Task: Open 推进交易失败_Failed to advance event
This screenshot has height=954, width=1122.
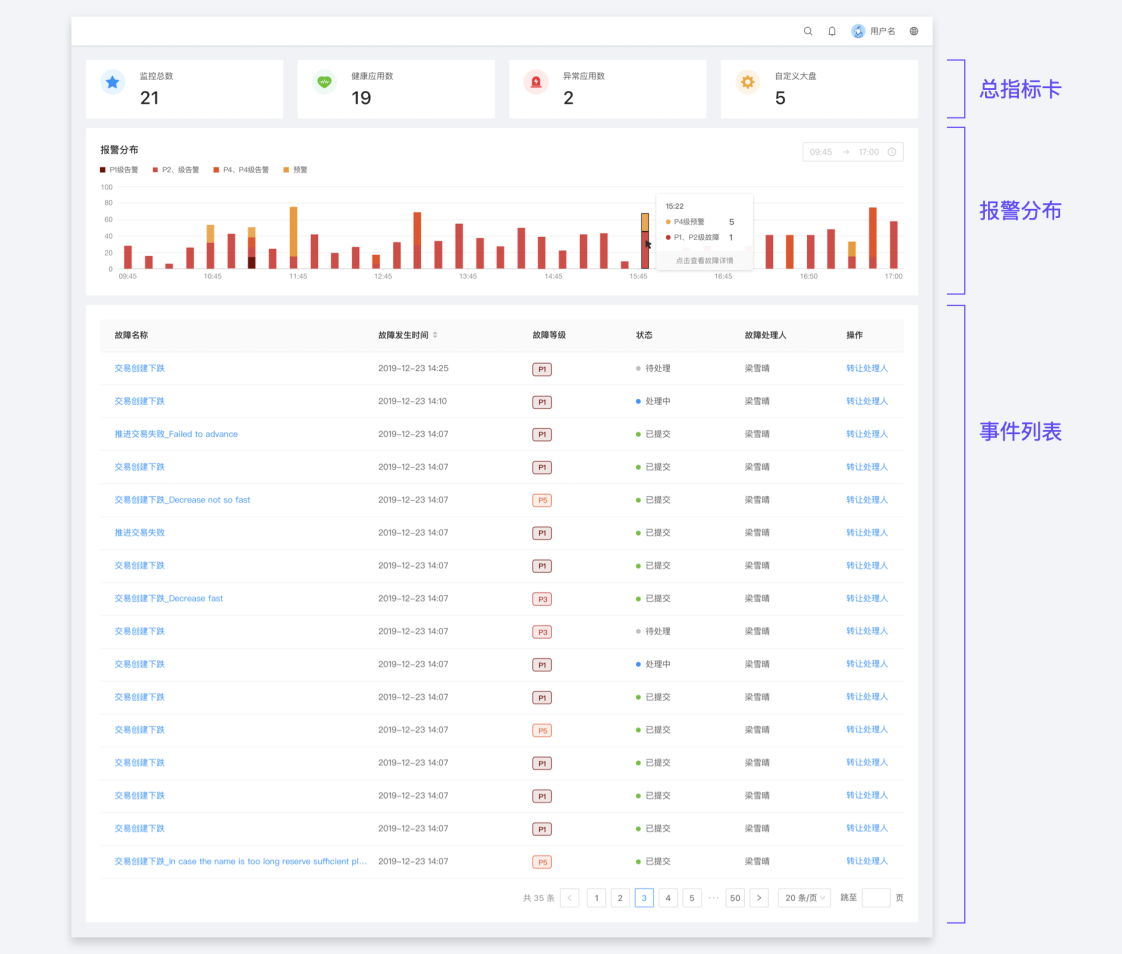Action: point(176,434)
